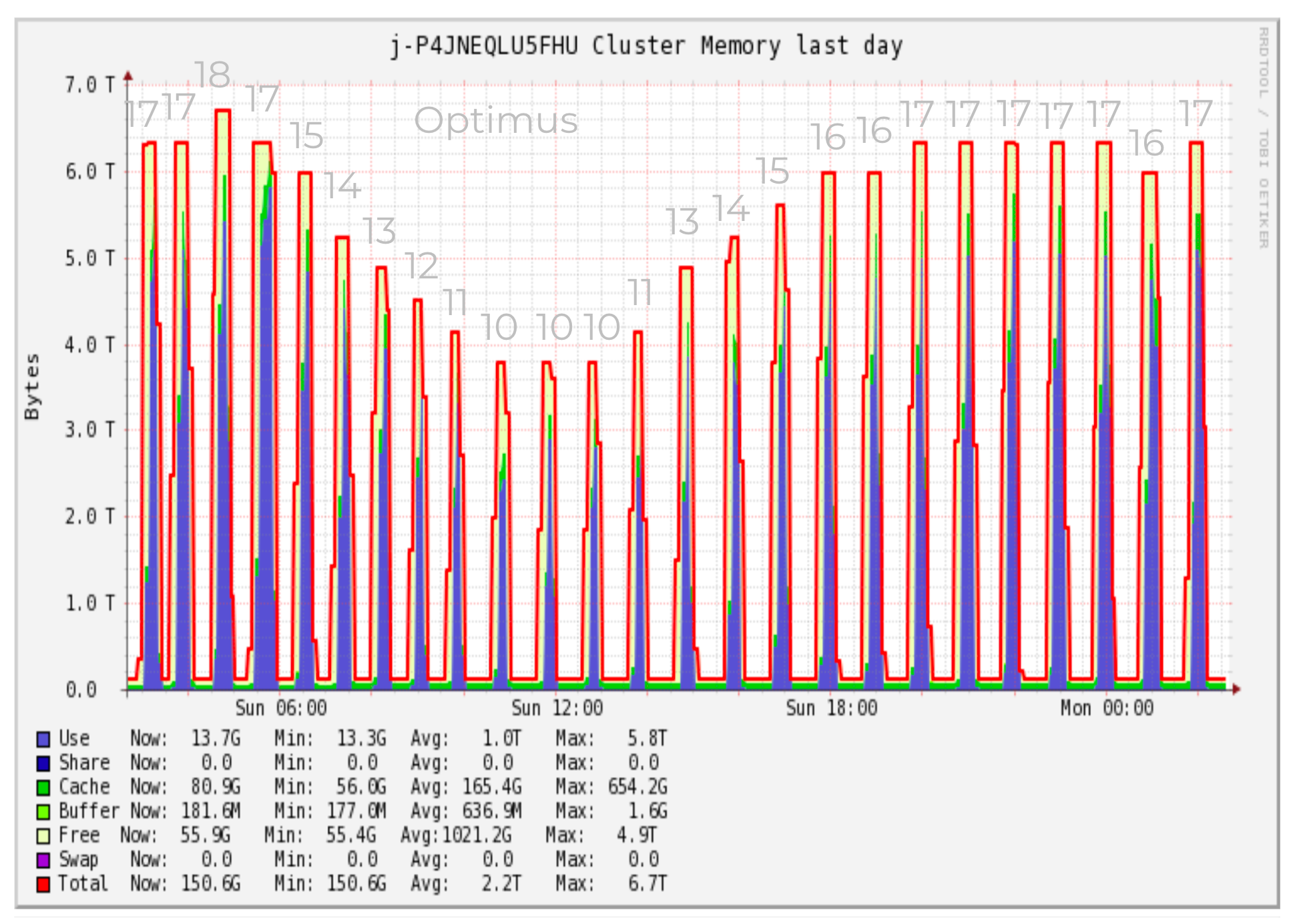1291x924 pixels.
Task: Select the Cache Max value '654.2G'
Action: point(637,786)
